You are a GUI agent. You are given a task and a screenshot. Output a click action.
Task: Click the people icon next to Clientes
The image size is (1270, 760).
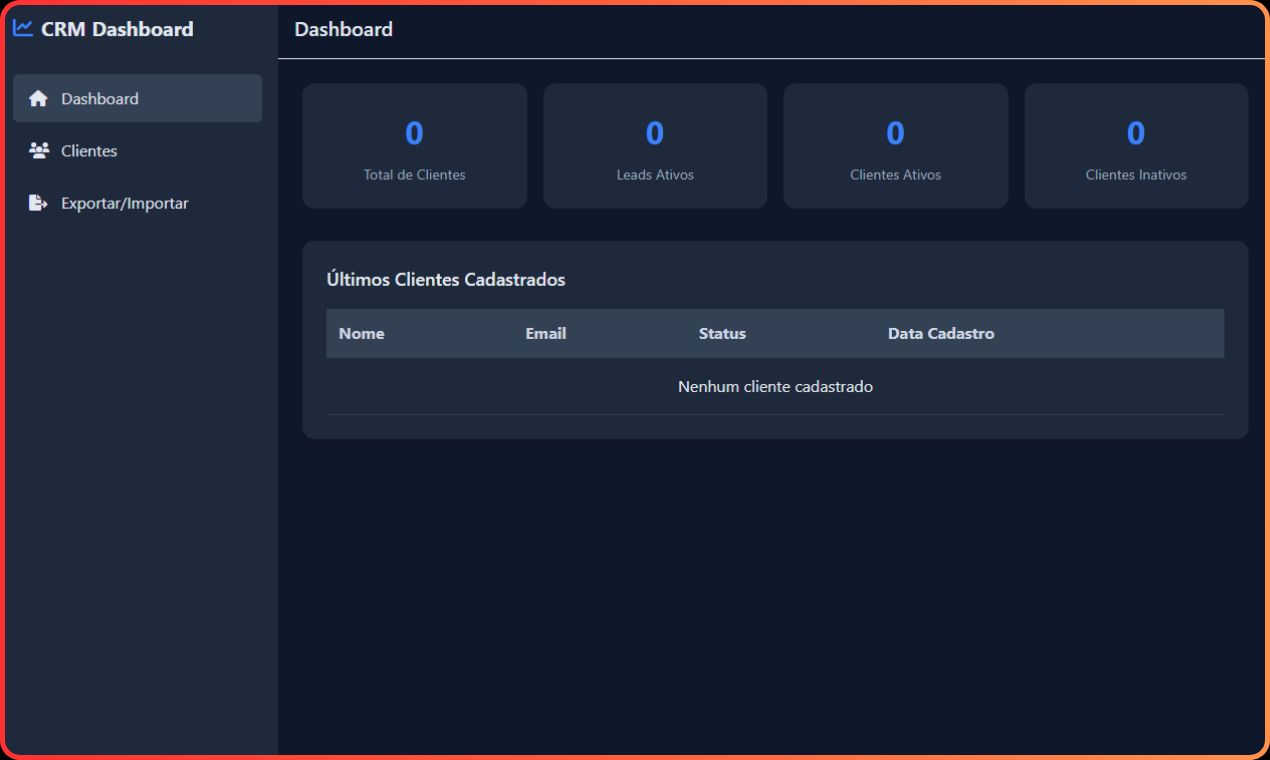(38, 150)
